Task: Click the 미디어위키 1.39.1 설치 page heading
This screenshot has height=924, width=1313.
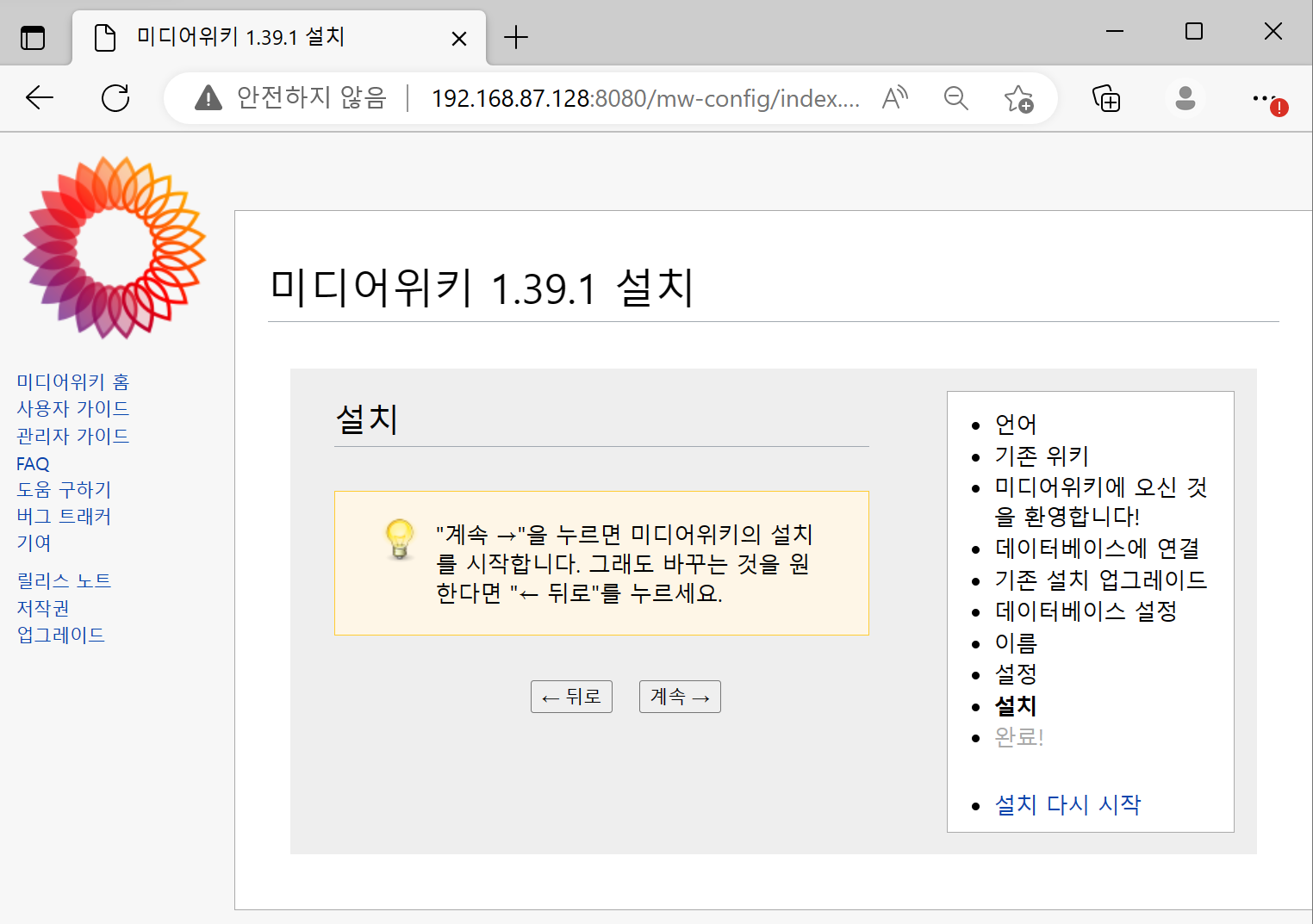Action: click(482, 287)
